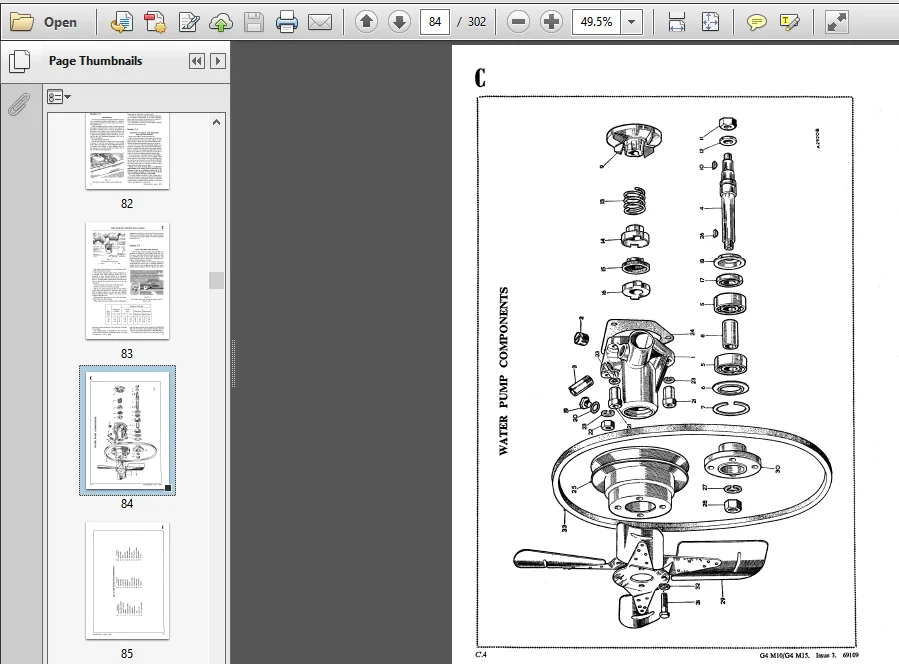Go to the previous page with up arrow

(x=366, y=22)
